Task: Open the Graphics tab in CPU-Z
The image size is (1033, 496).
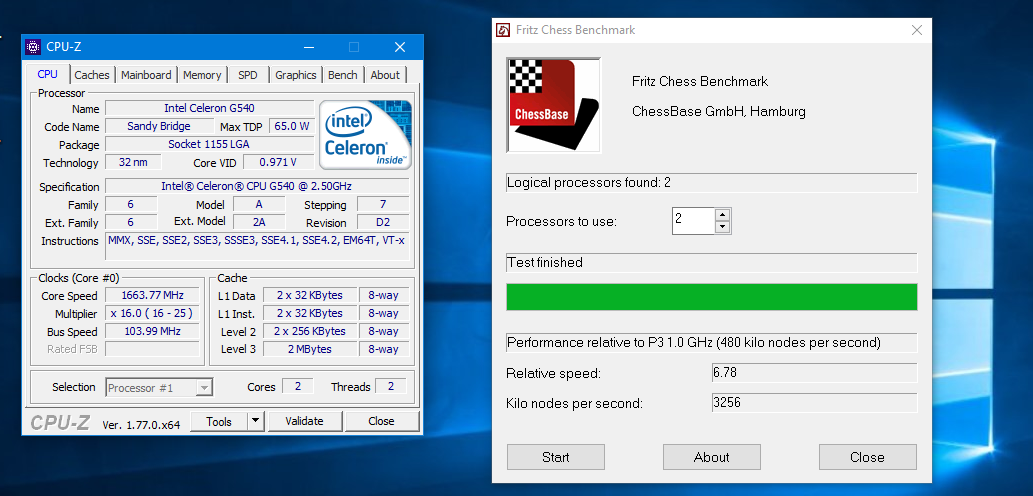Action: (x=296, y=75)
